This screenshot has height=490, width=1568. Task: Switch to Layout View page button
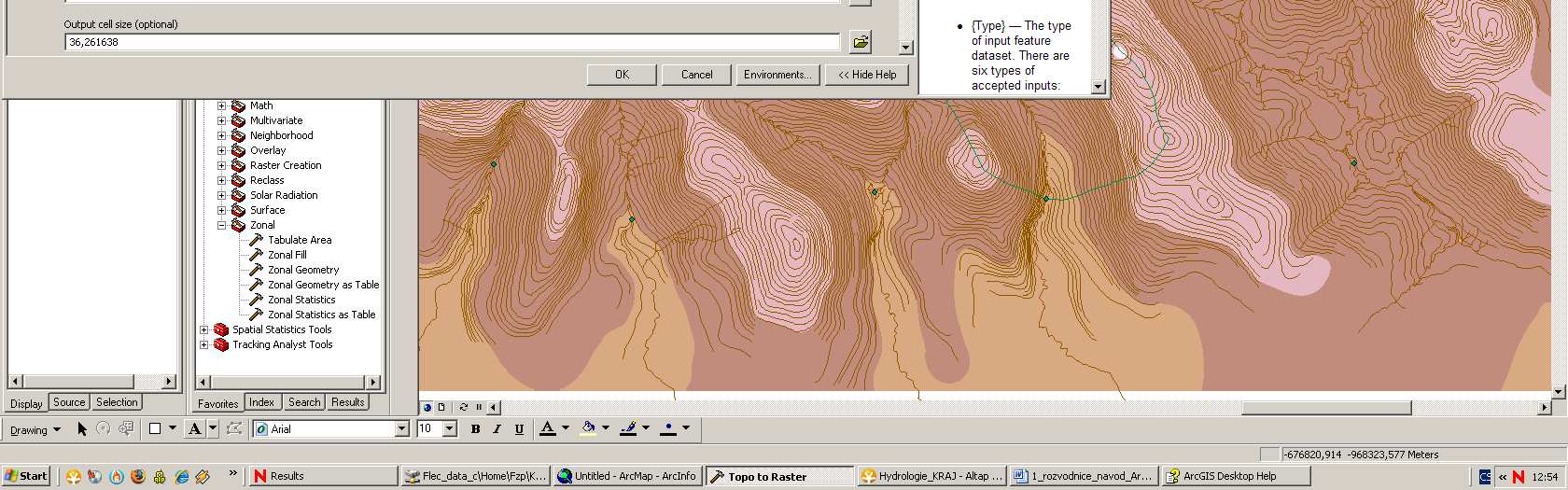click(x=441, y=407)
